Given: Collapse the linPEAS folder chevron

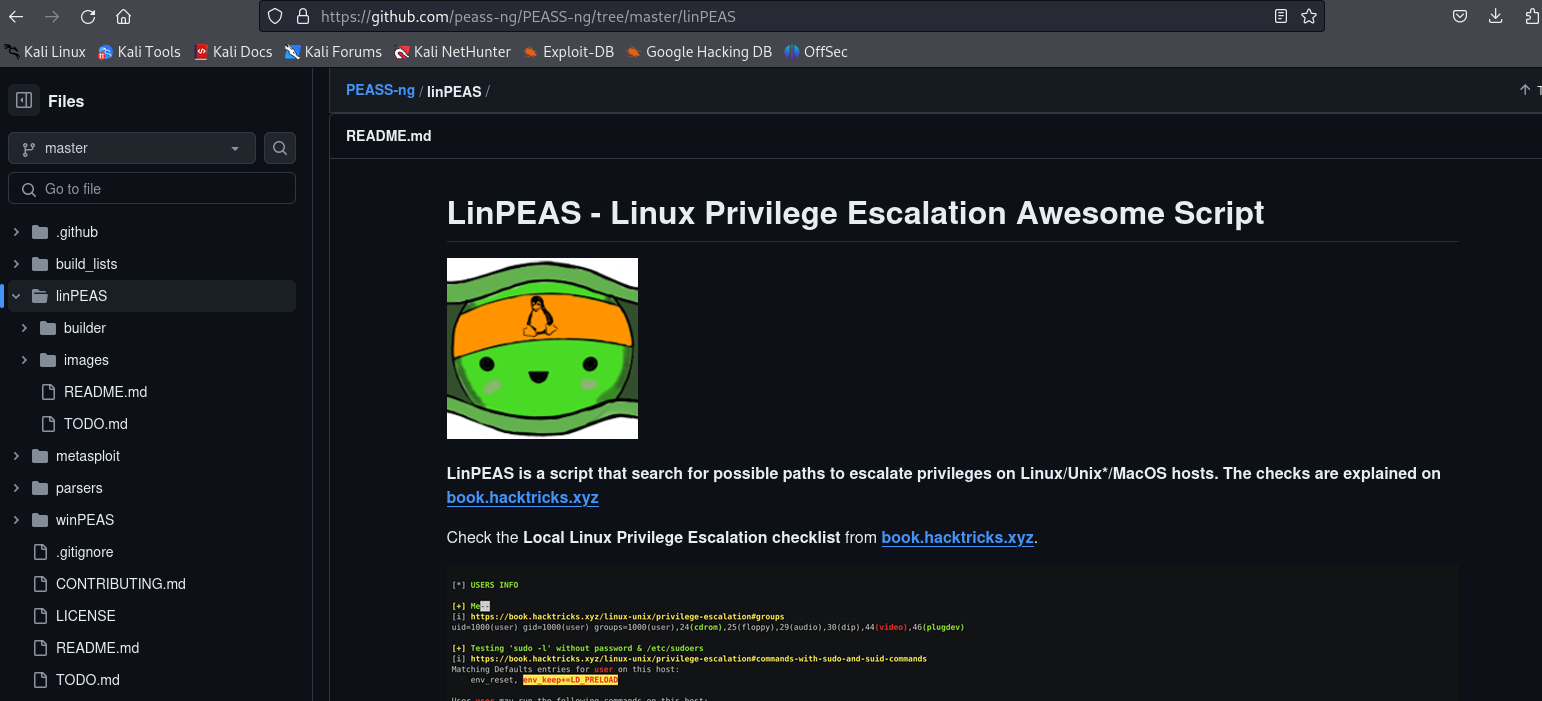Looking at the screenshot, I should coord(16,296).
